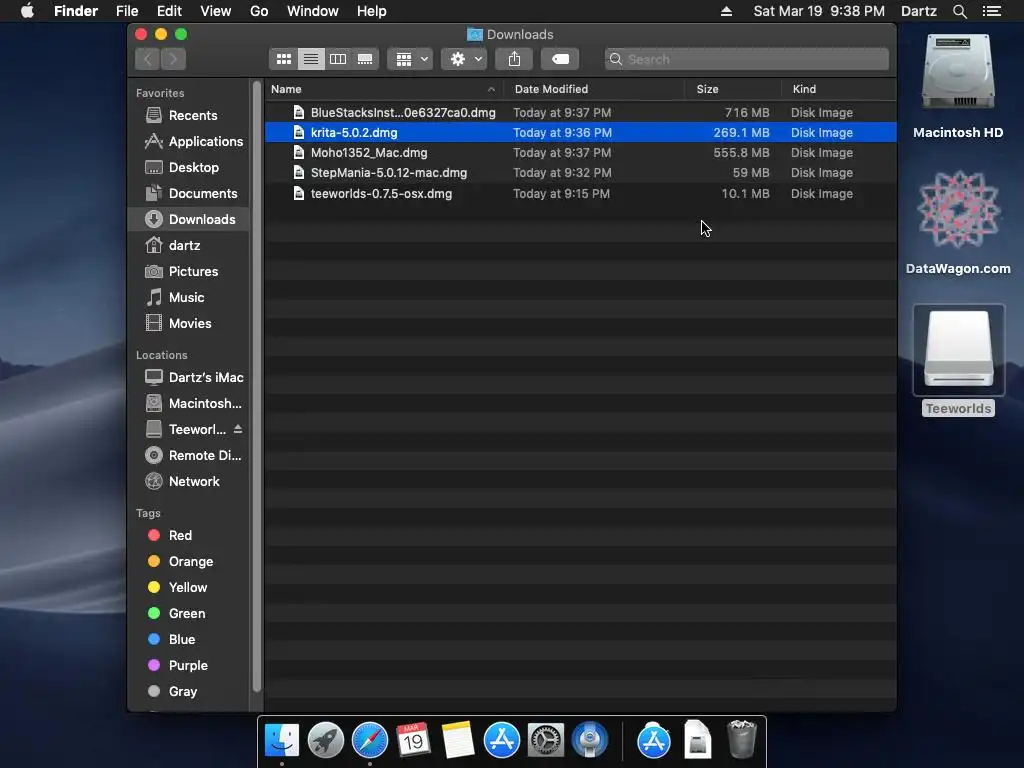Viewport: 1024px width, 768px height.
Task: Open Safari from the Dock
Action: [370, 740]
